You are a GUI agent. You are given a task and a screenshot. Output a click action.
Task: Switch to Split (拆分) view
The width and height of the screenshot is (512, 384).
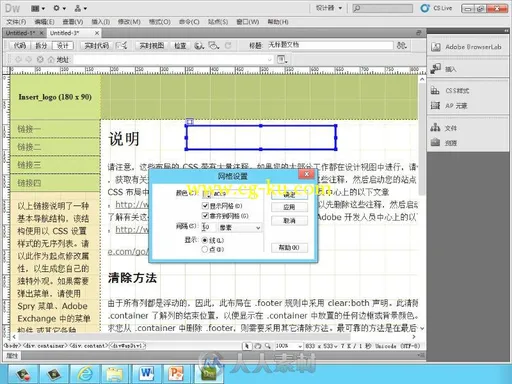(41, 45)
